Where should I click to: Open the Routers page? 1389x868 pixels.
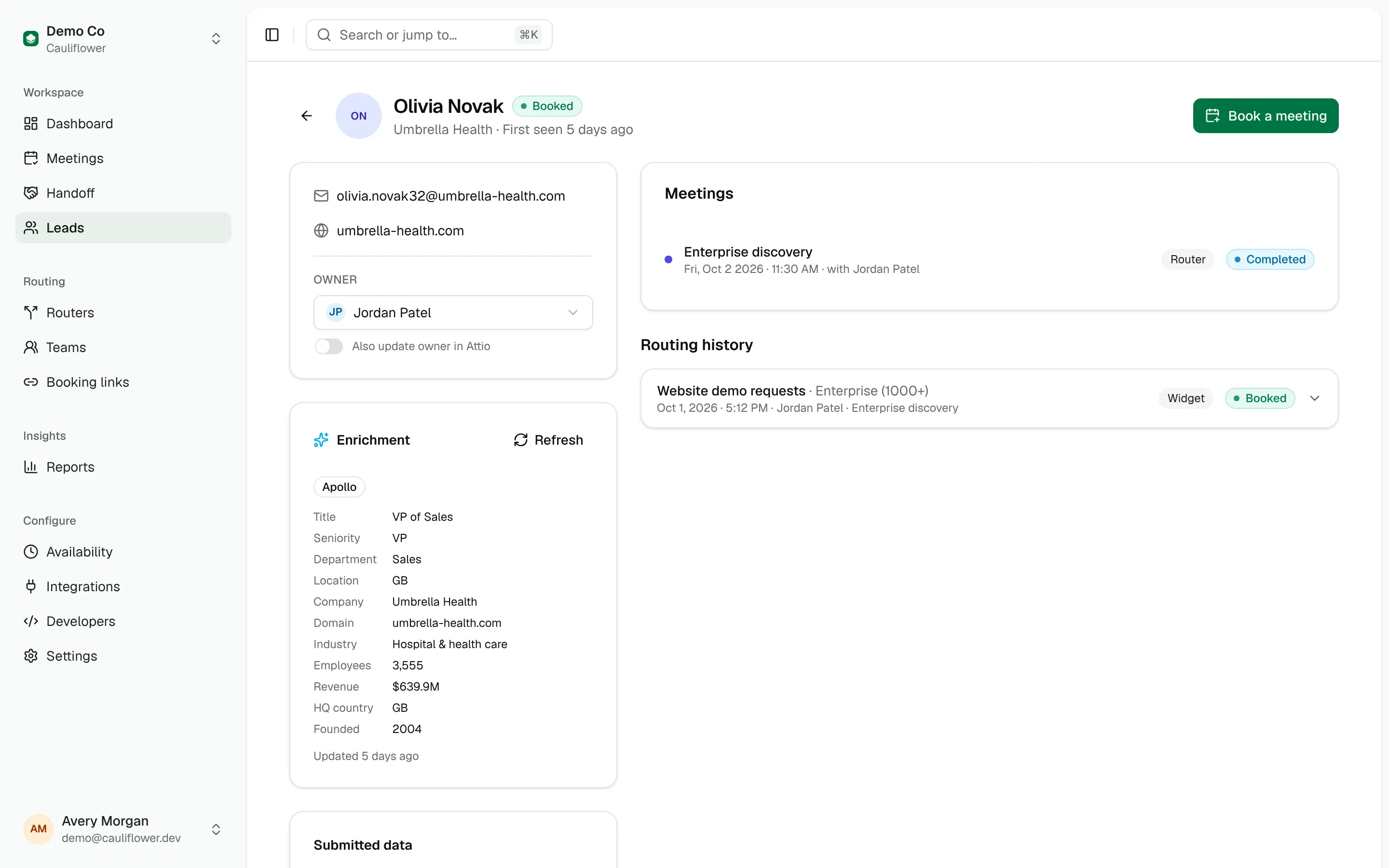click(123, 313)
